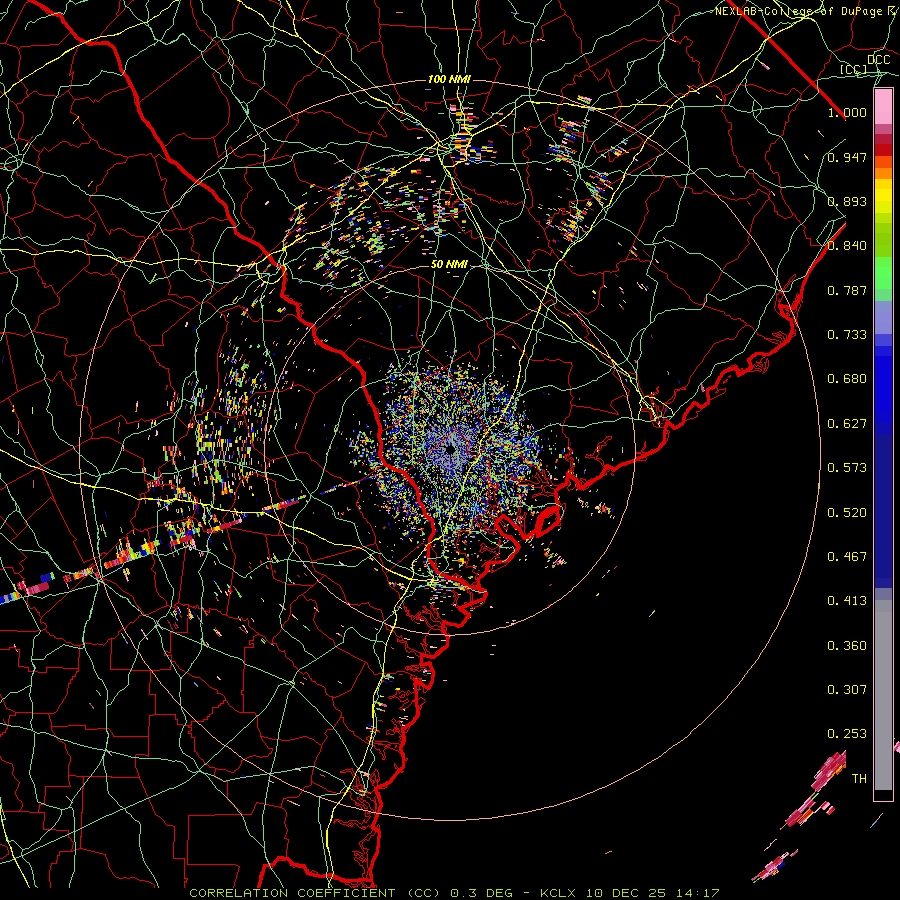The width and height of the screenshot is (900, 900).
Task: Select the 0.680 scale value
Action: pos(847,379)
